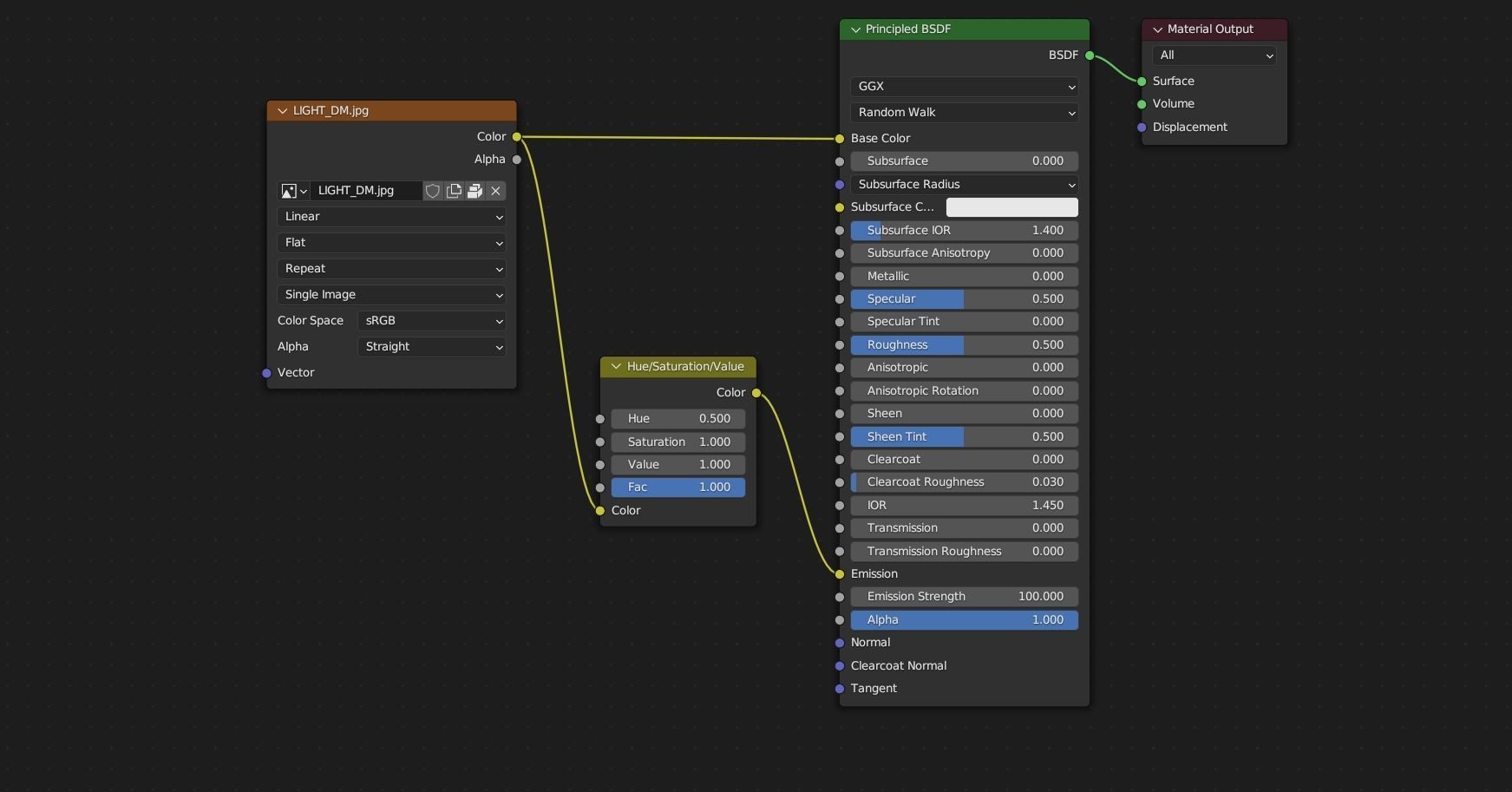This screenshot has height=792, width=1512.
Task: Click the new image icon
Action: click(x=454, y=191)
